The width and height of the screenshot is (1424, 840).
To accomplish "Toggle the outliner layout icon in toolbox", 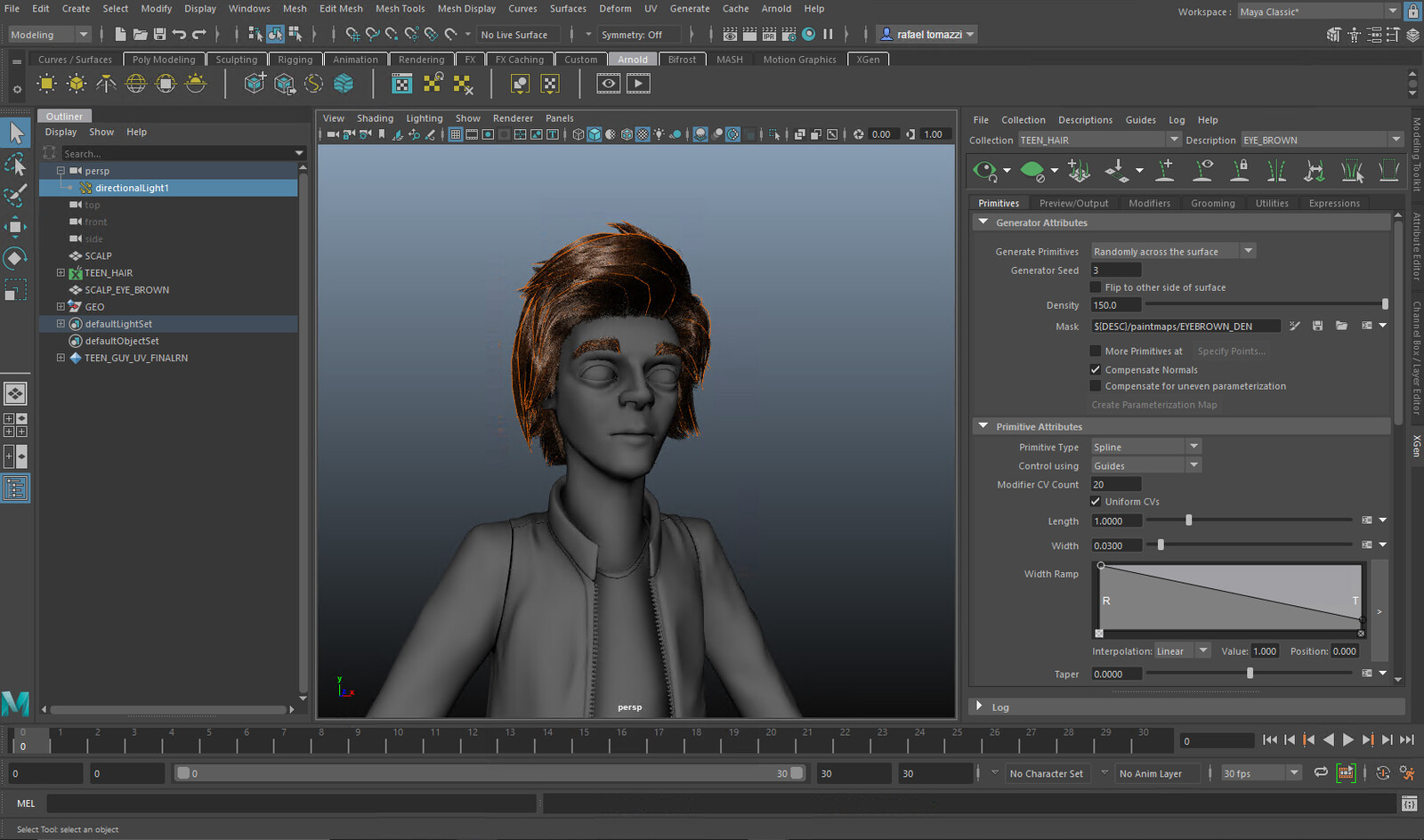I will coord(16,489).
